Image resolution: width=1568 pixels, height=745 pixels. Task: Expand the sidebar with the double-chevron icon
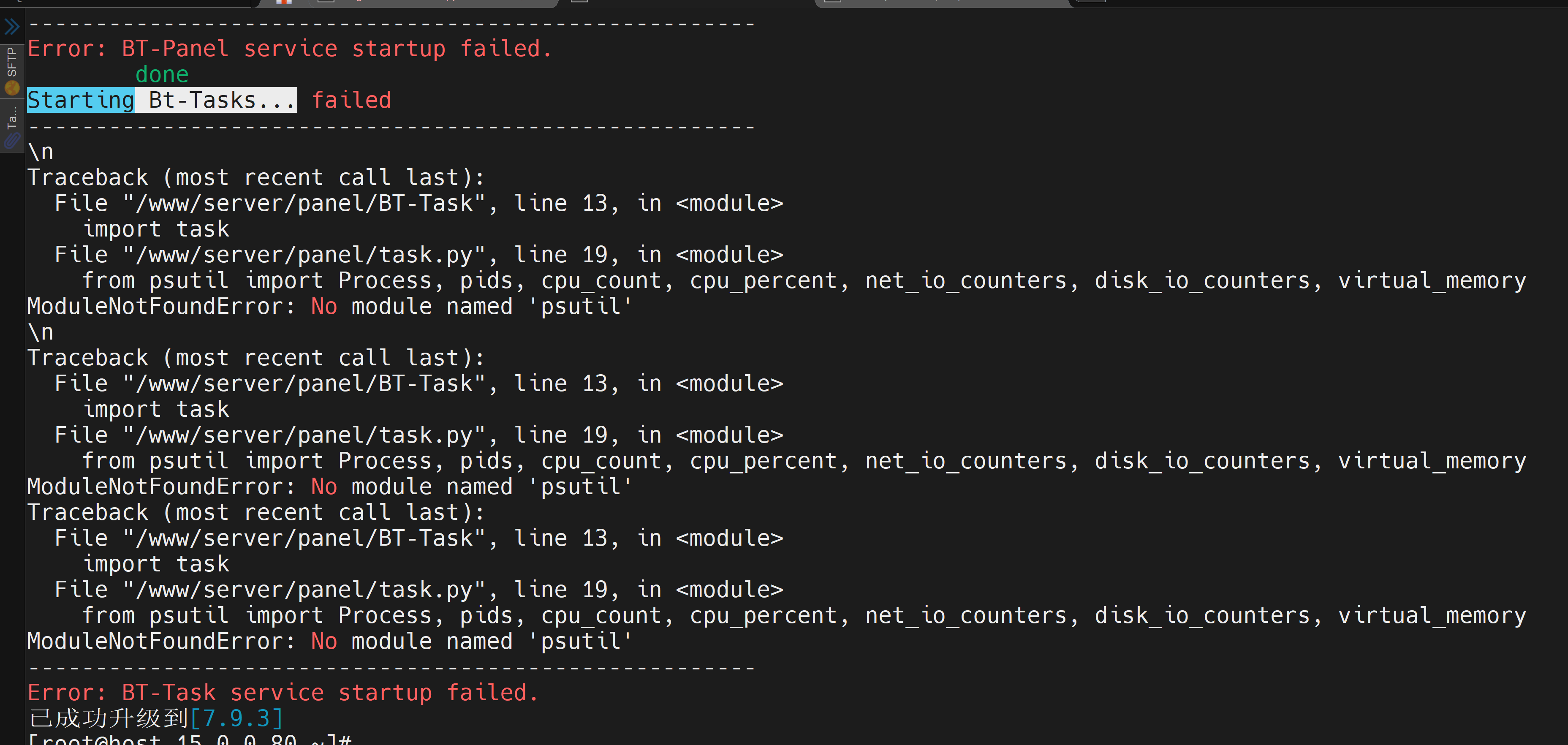(x=12, y=27)
